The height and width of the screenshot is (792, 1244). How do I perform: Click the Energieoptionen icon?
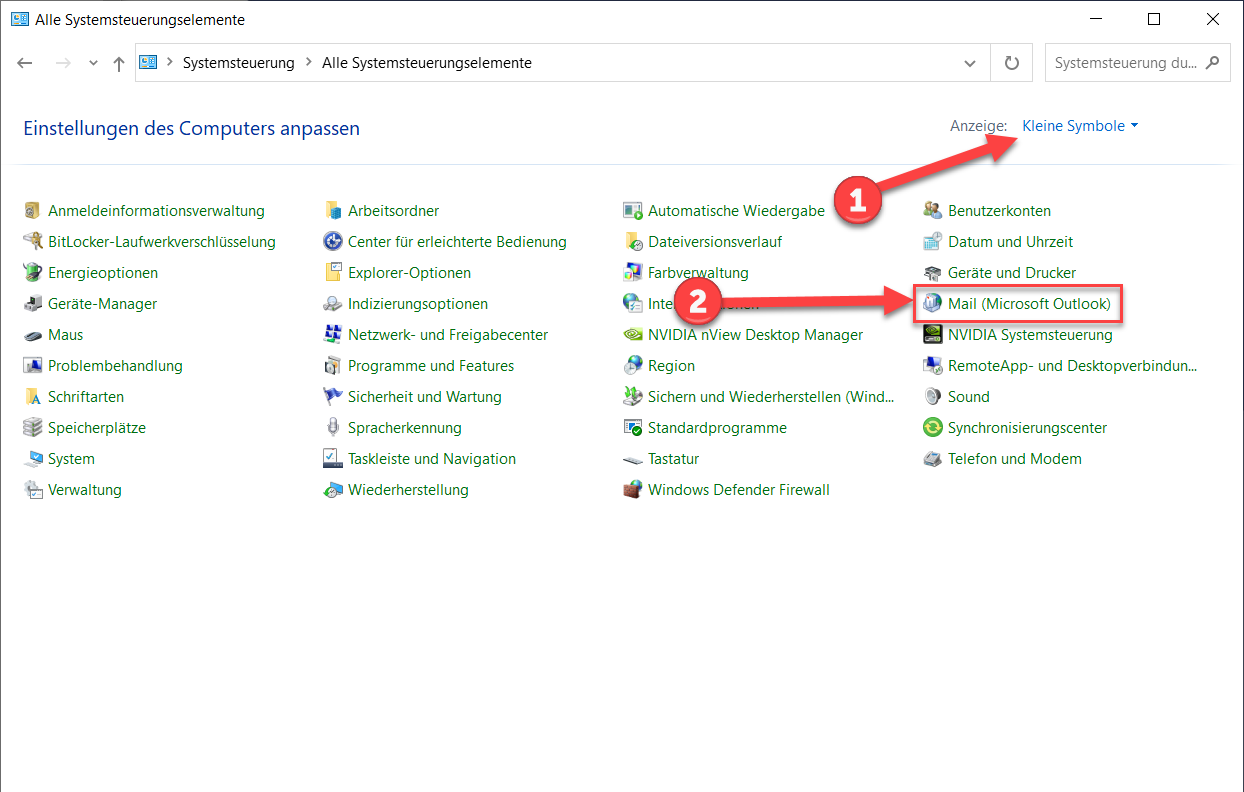tap(32, 273)
